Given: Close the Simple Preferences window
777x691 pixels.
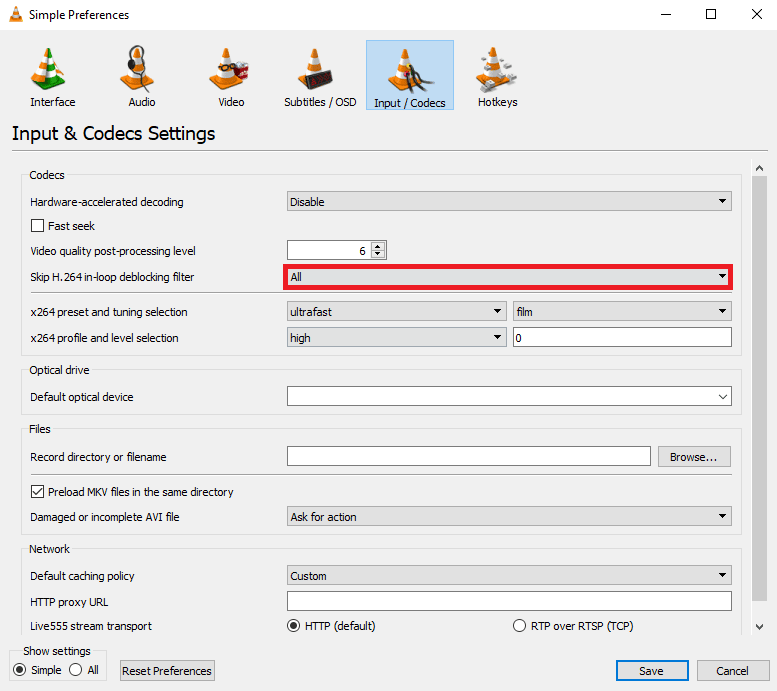Looking at the screenshot, I should tap(757, 14).
